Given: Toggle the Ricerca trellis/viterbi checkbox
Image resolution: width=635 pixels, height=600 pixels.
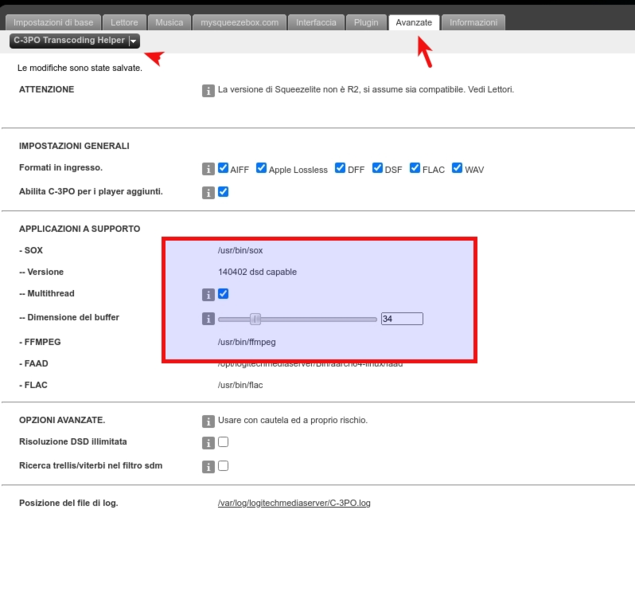Looking at the screenshot, I should [224, 465].
